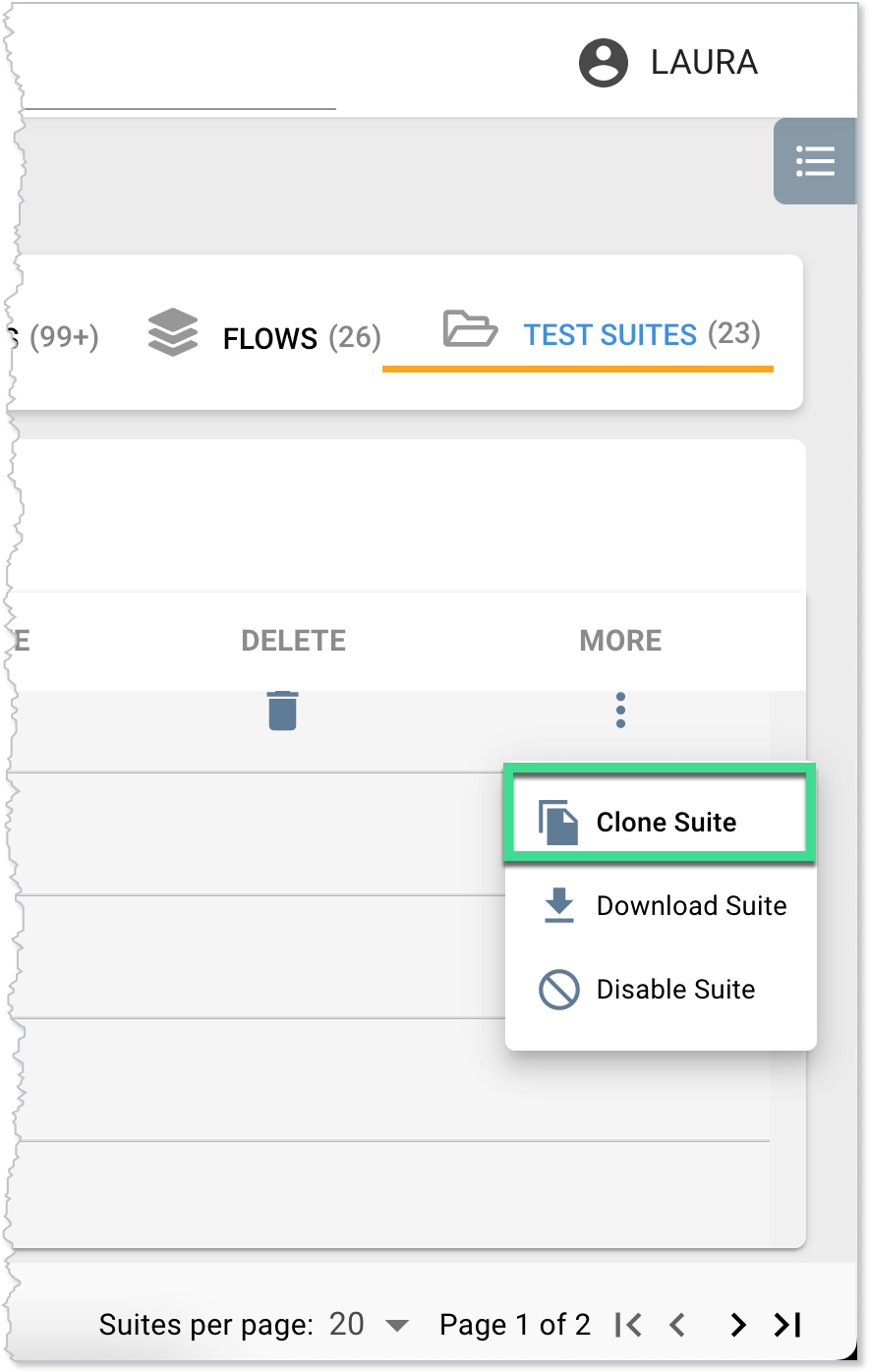Open the list panel icon at top right
Image resolution: width=869 pixels, height=1372 pixels.
(x=815, y=161)
